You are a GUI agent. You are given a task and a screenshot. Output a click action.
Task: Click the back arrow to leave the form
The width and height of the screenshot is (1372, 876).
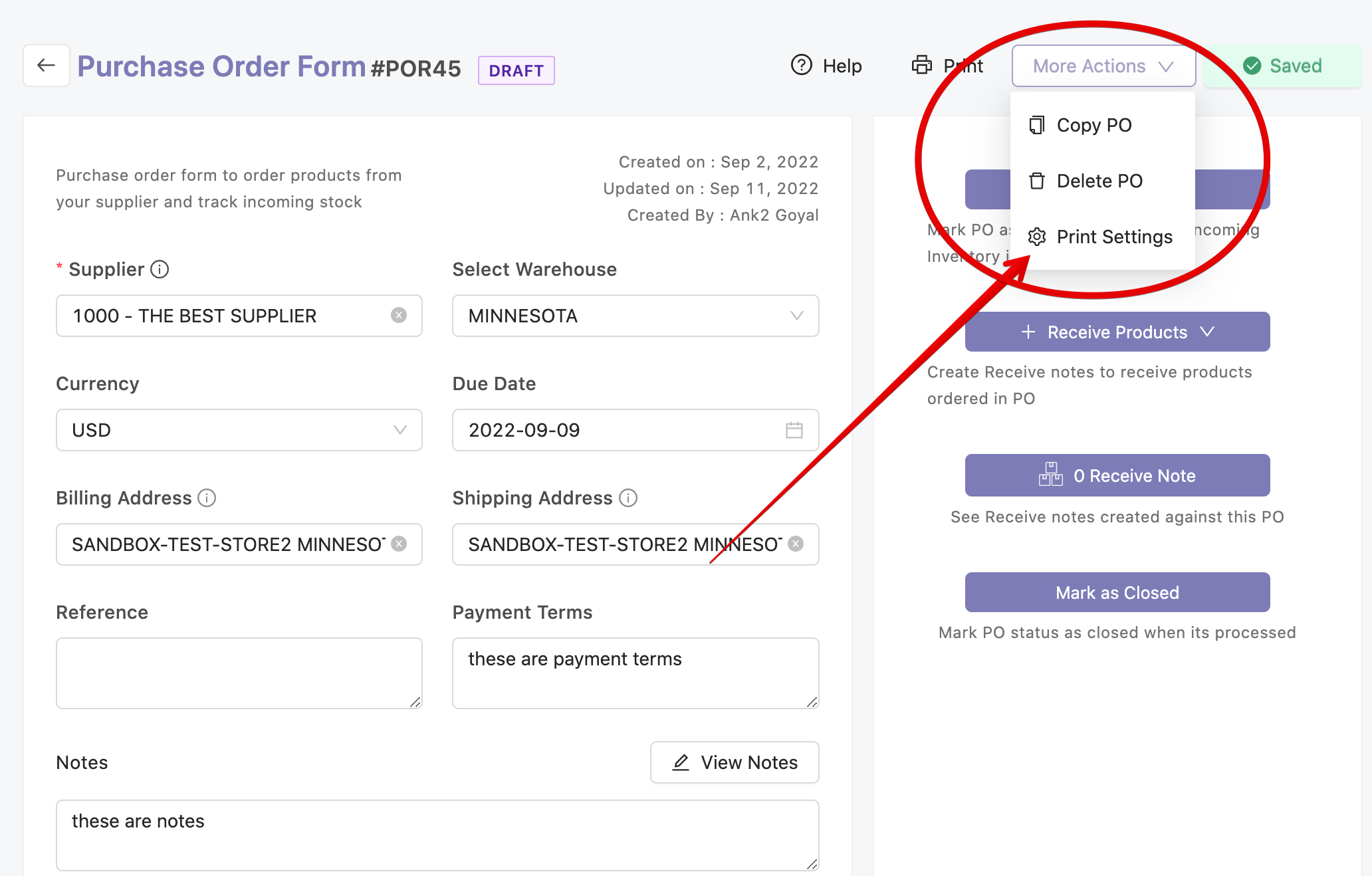(45, 65)
